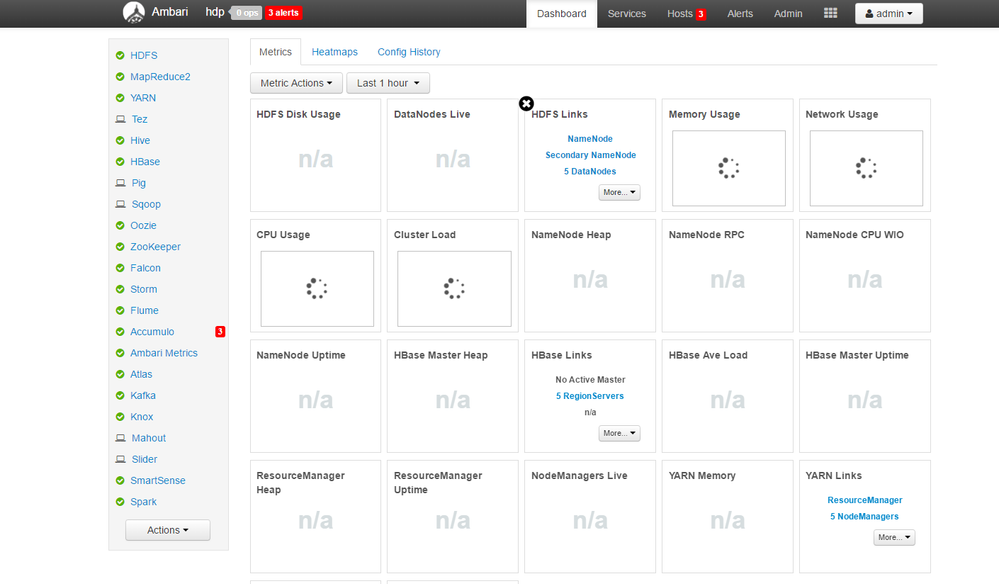The width and height of the screenshot is (999, 584).
Task: Click the laptop icon beside Slider
Action: (x=120, y=459)
